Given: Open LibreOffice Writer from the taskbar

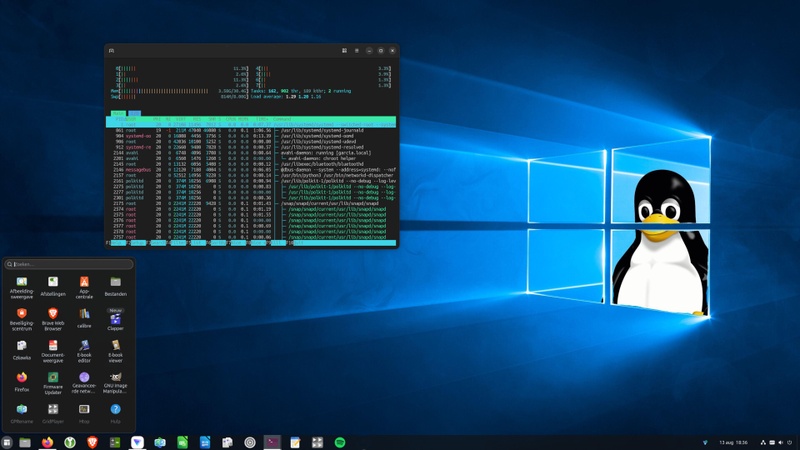Looking at the screenshot, I should [x=205, y=442].
